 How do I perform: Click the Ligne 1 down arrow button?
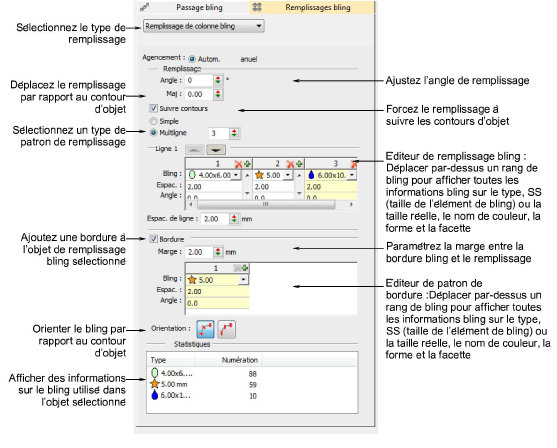coord(216,149)
